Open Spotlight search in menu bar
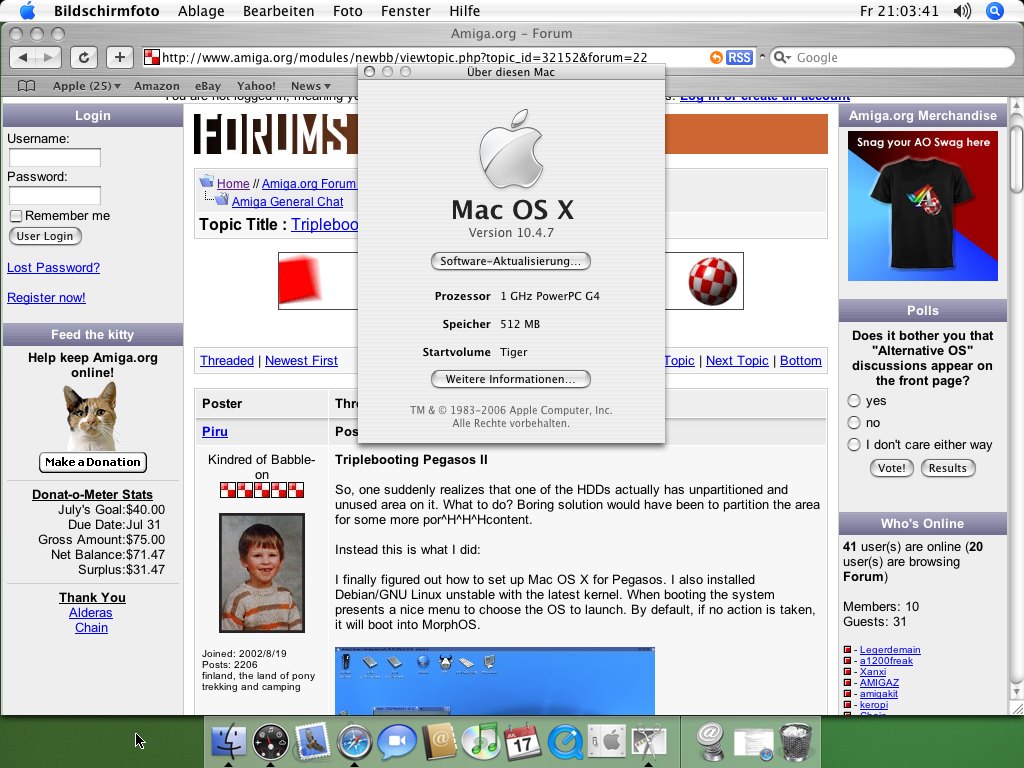This screenshot has height=768, width=1024. [994, 11]
